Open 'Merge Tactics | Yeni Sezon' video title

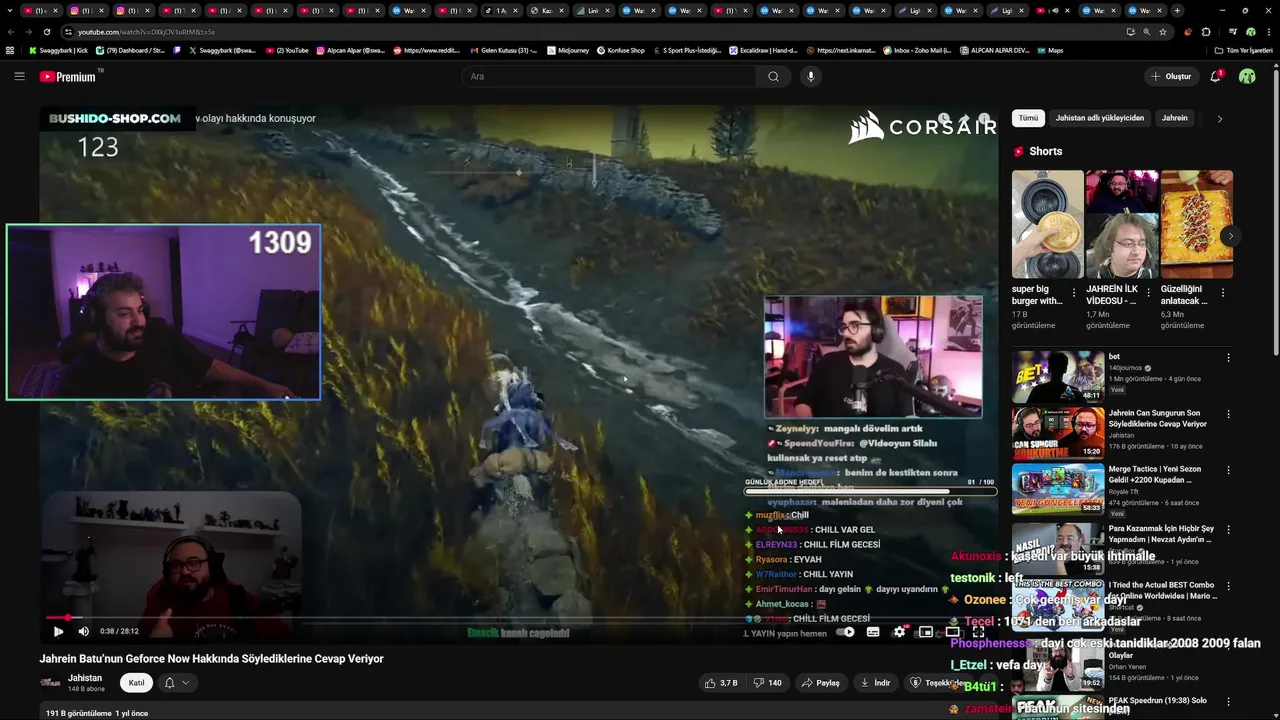[x=1155, y=474]
